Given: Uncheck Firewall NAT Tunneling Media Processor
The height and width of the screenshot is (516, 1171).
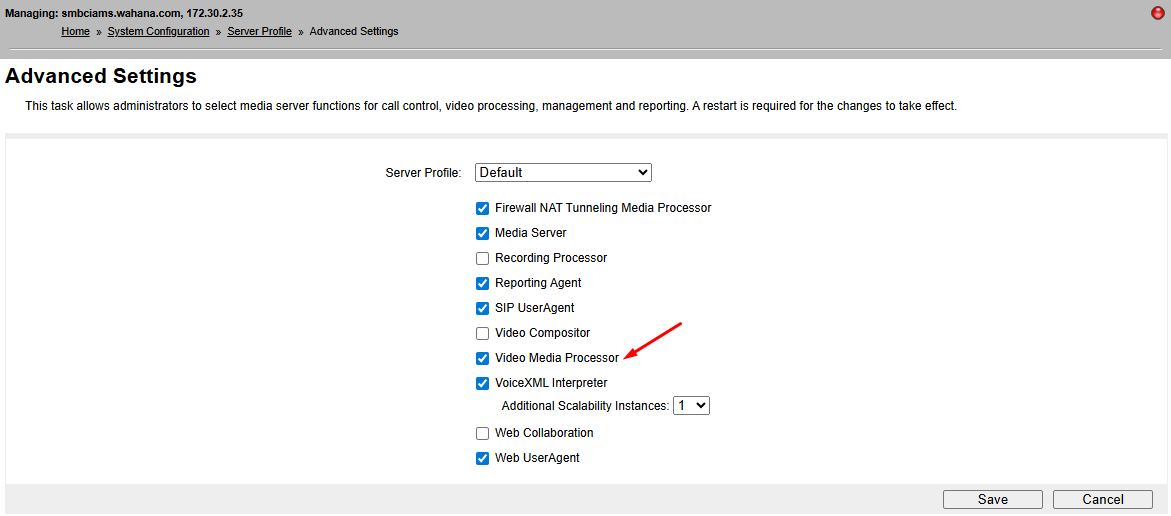Looking at the screenshot, I should (483, 209).
